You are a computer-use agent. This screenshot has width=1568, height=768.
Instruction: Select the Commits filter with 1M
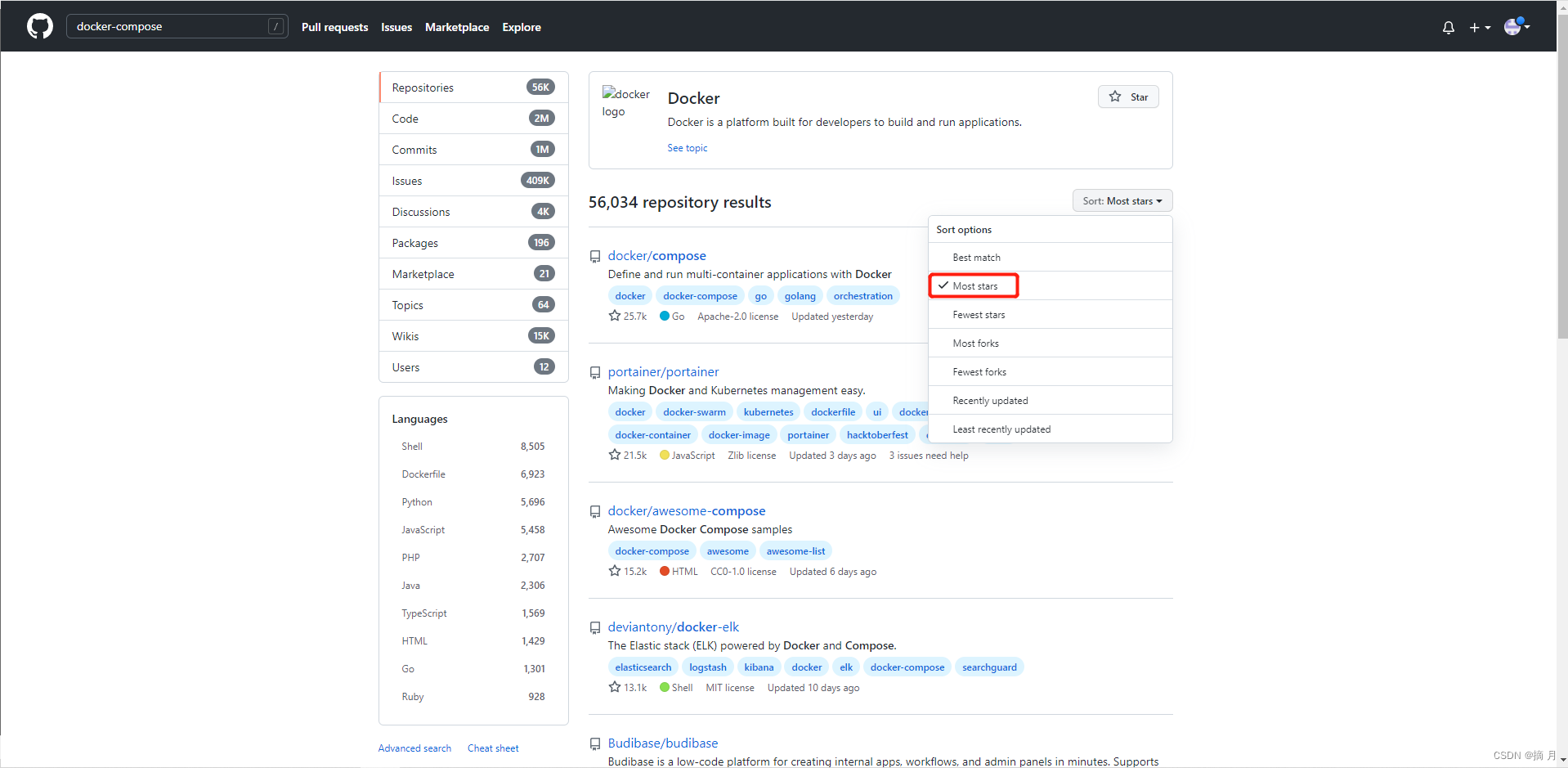[x=474, y=150]
